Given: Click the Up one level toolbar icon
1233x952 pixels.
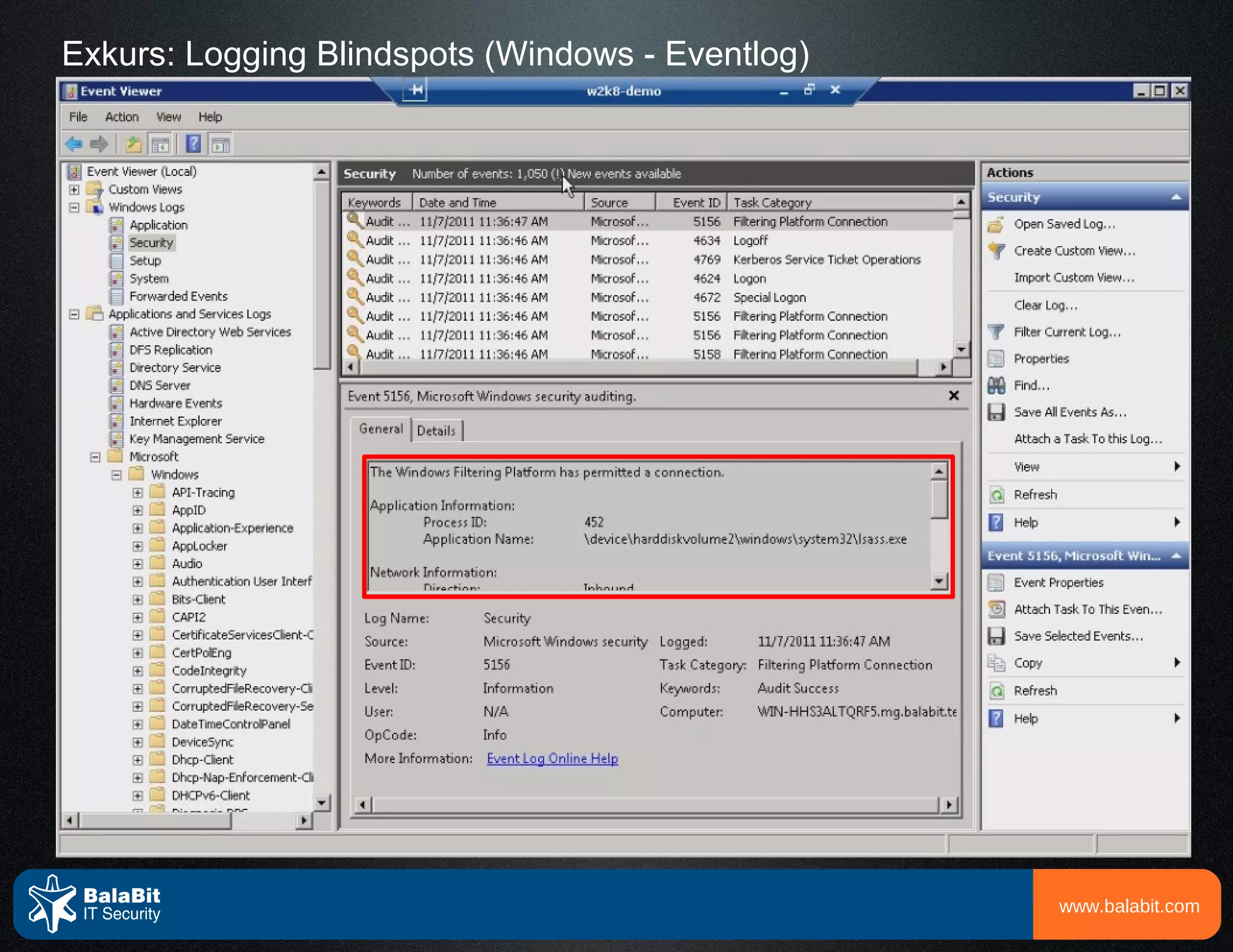Looking at the screenshot, I should [x=133, y=144].
